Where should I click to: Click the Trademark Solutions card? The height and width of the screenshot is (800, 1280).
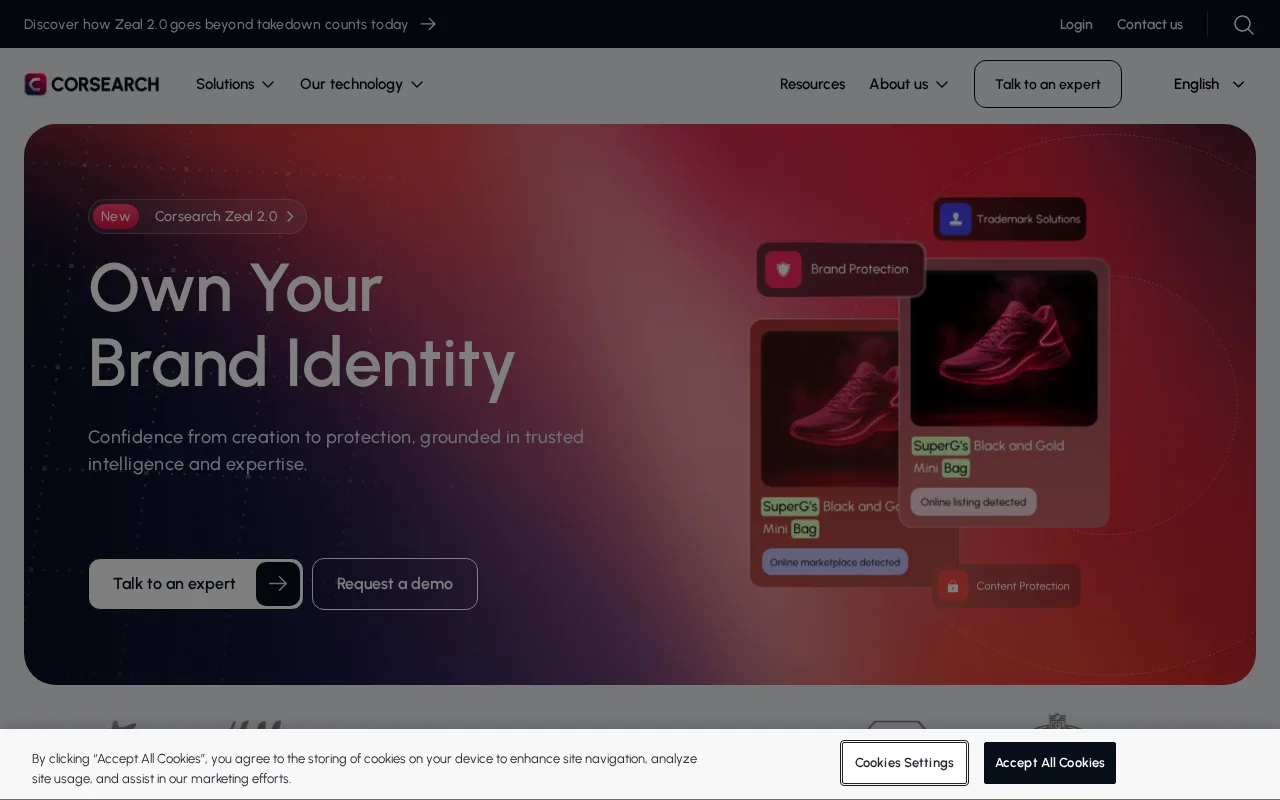point(1010,219)
